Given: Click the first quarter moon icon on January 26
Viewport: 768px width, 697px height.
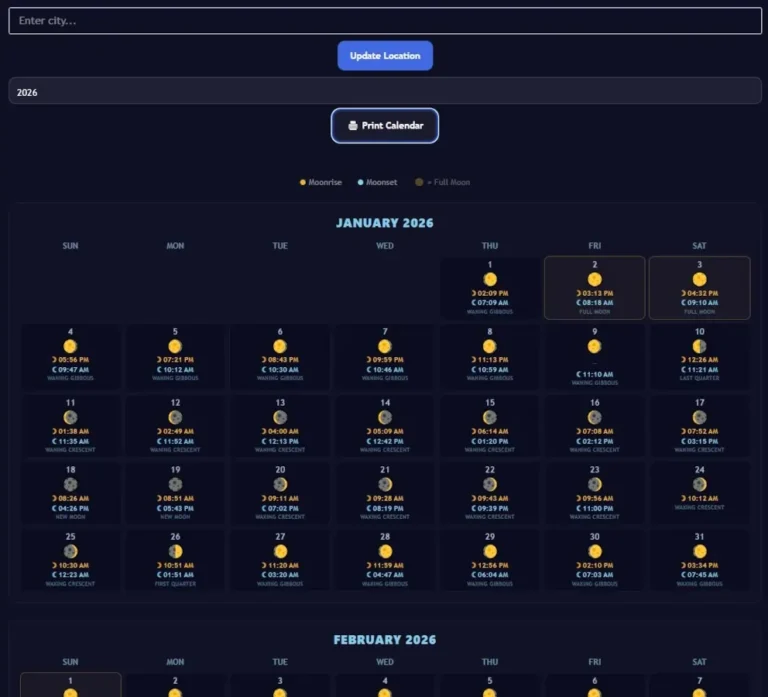Looking at the screenshot, I should (175, 552).
